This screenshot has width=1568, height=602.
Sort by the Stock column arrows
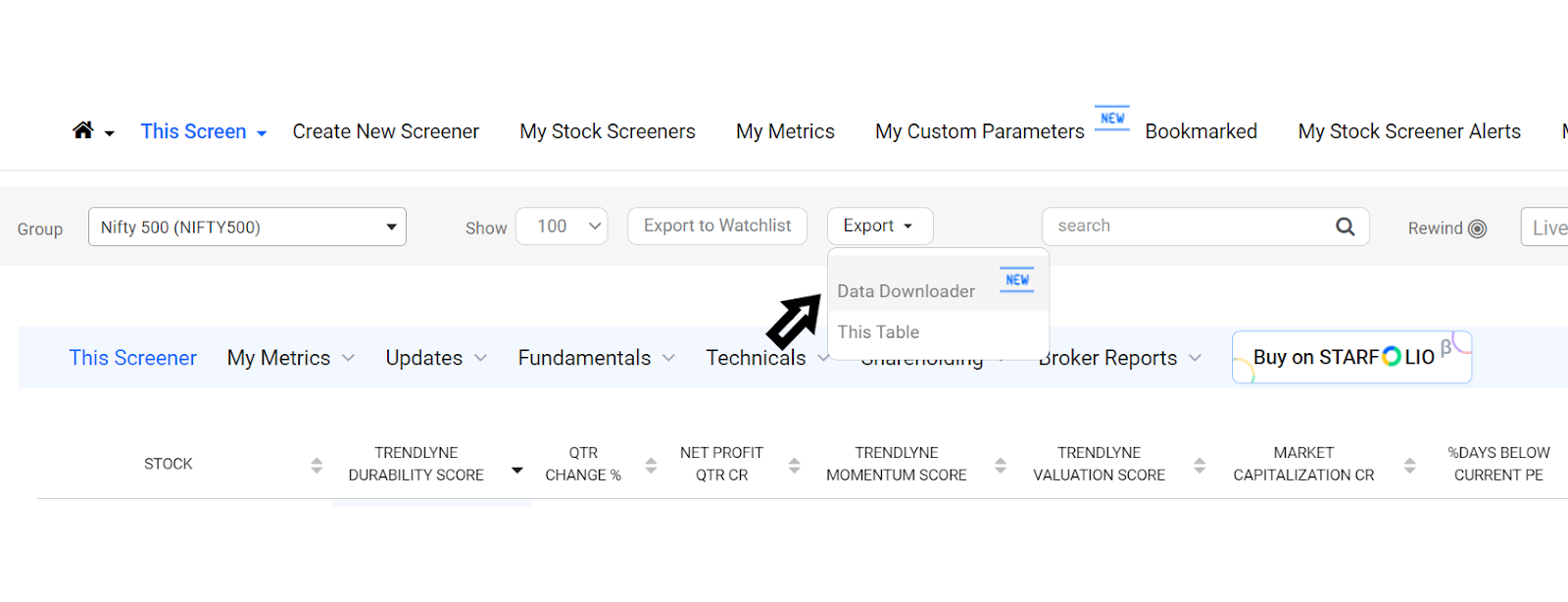tap(317, 466)
